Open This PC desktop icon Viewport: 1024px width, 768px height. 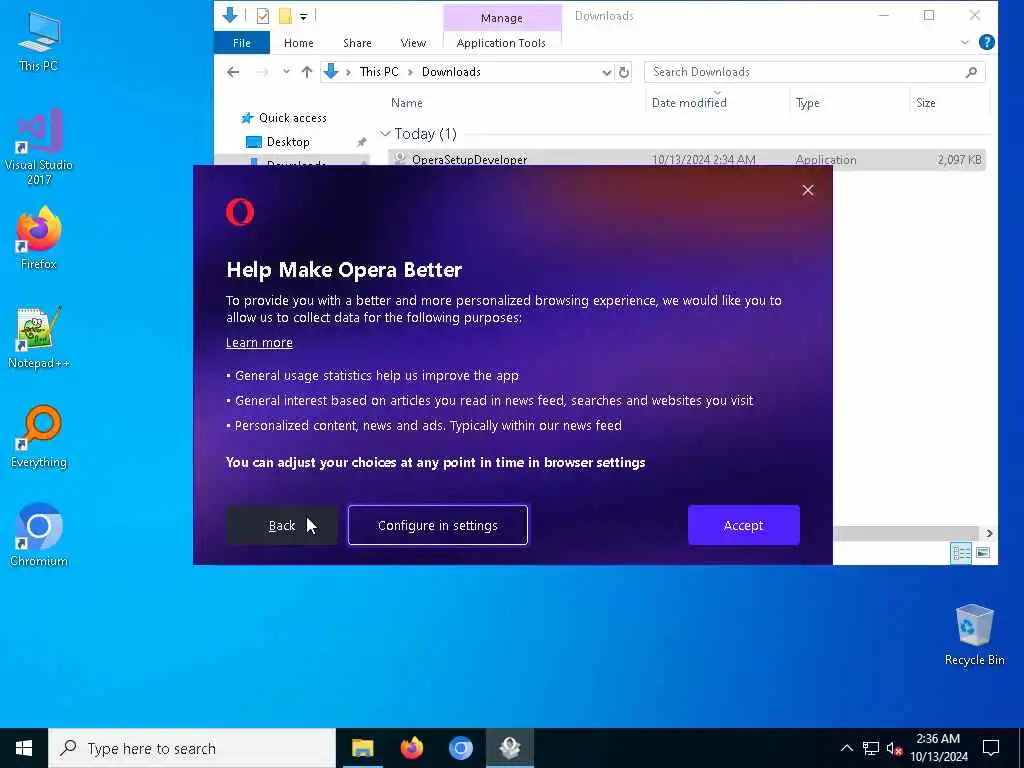[39, 40]
